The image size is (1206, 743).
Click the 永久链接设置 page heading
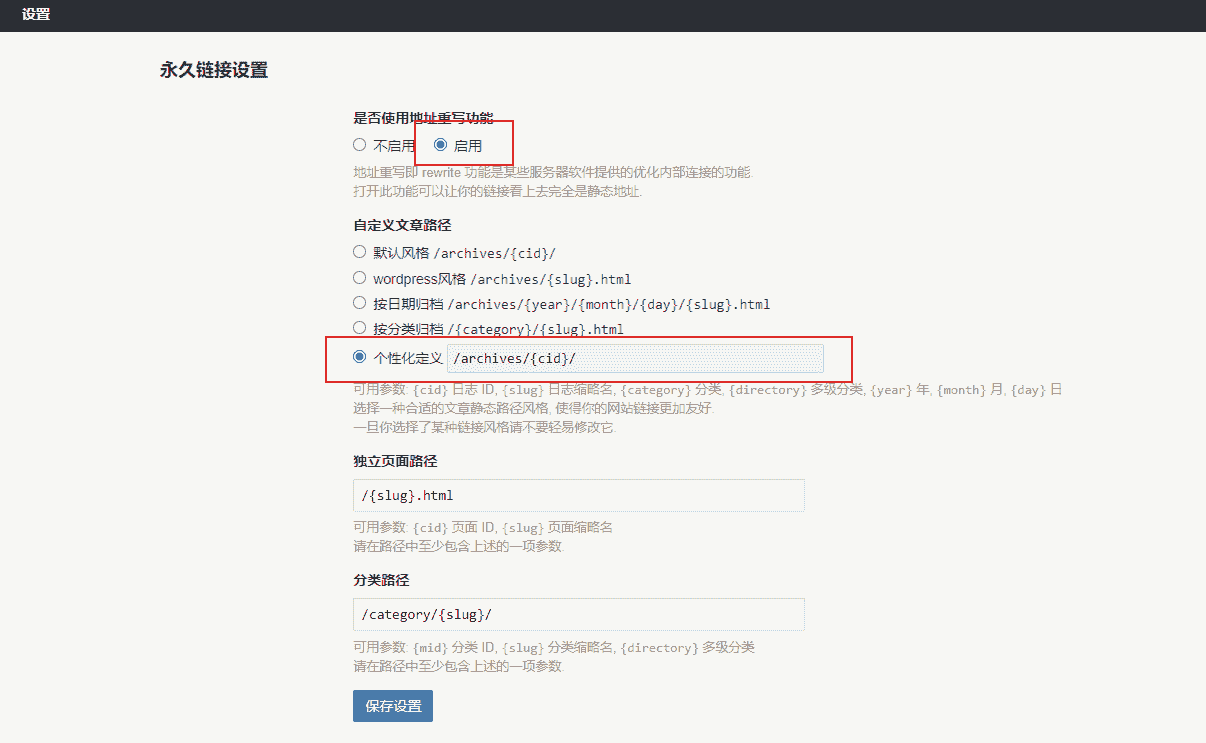tap(214, 70)
